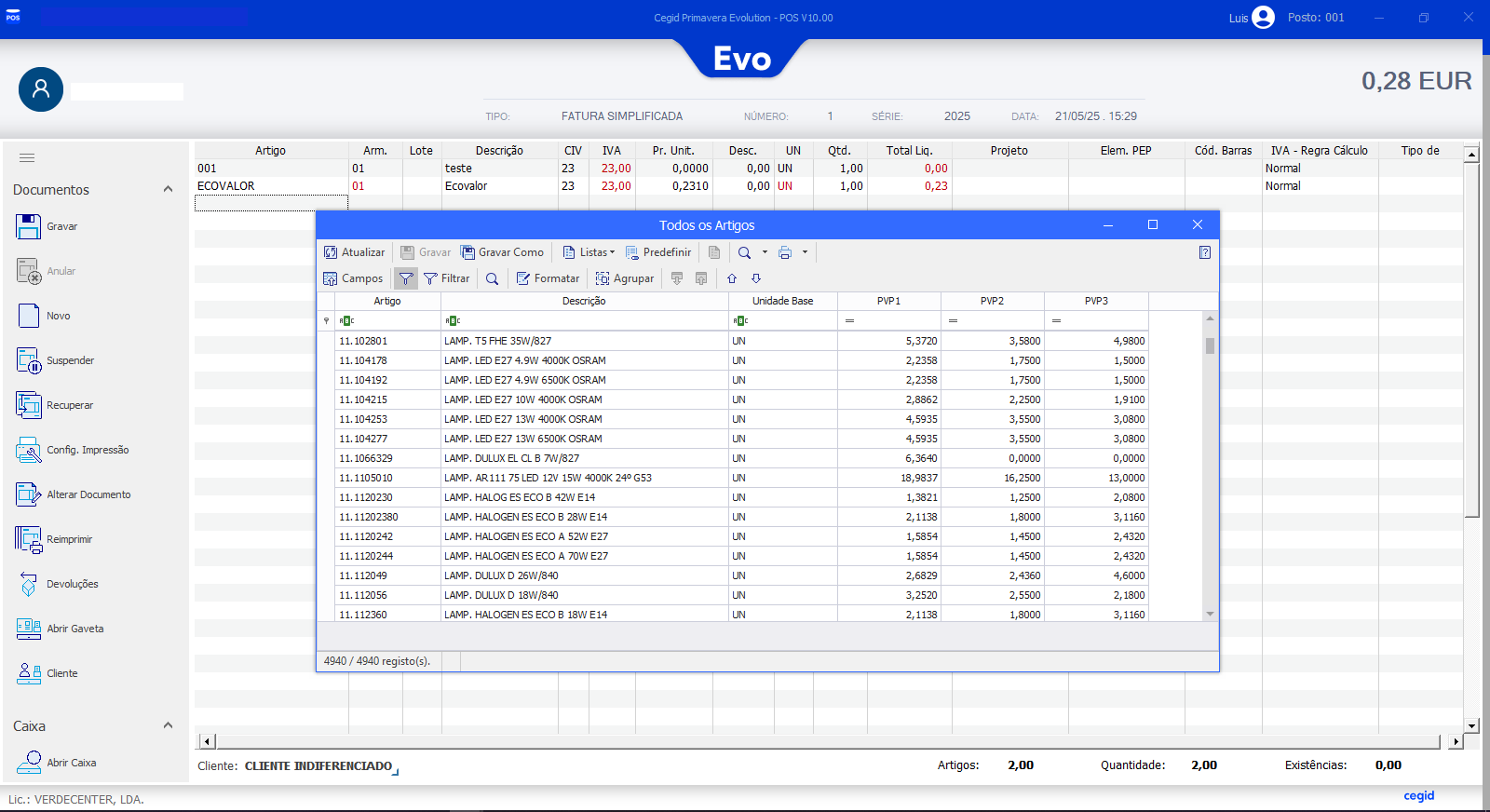Click the move up arrow icon in toolbar
1490x812 pixels.
pyautogui.click(x=732, y=278)
